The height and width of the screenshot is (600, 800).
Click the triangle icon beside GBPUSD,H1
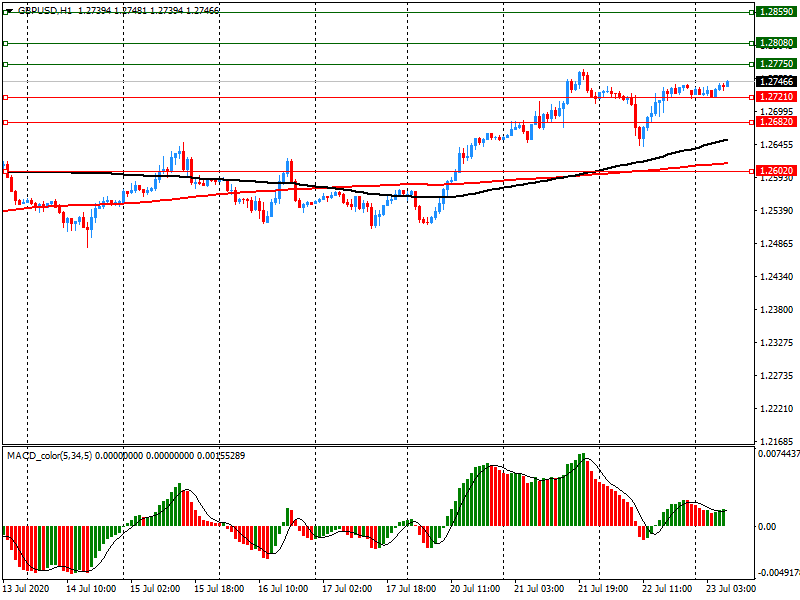click(x=8, y=10)
